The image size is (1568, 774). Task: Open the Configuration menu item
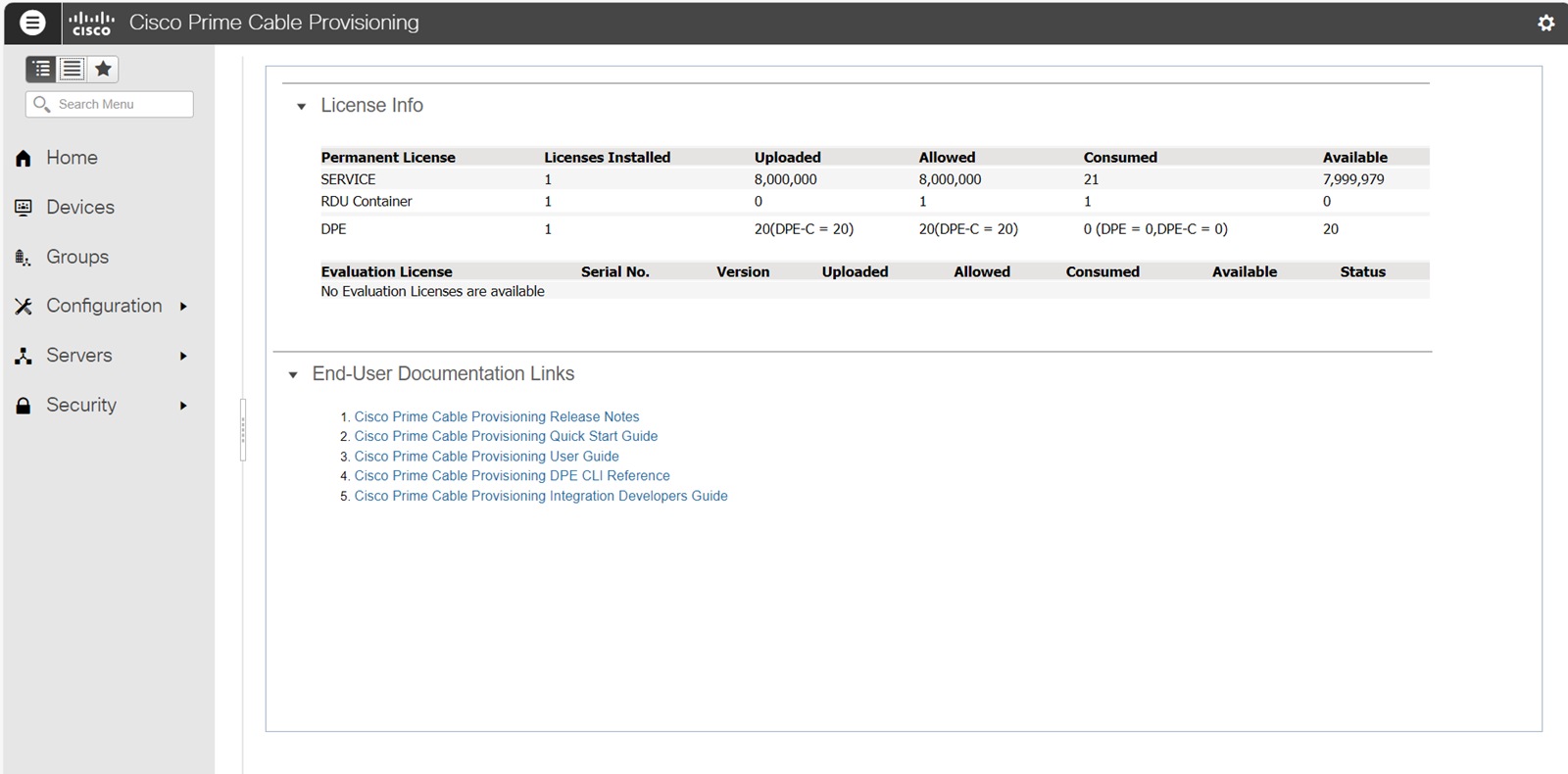click(x=104, y=306)
